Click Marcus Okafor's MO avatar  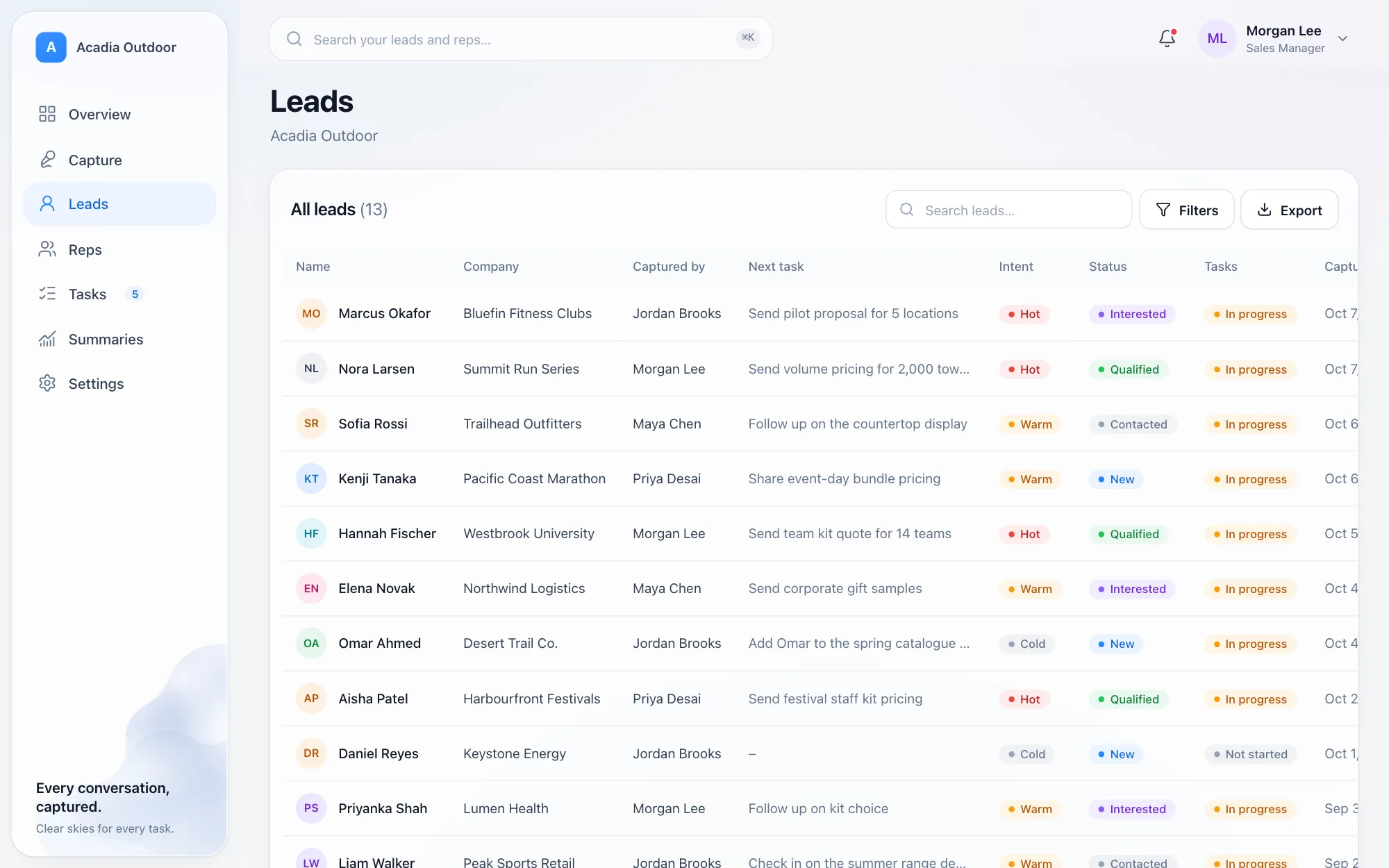(x=311, y=314)
